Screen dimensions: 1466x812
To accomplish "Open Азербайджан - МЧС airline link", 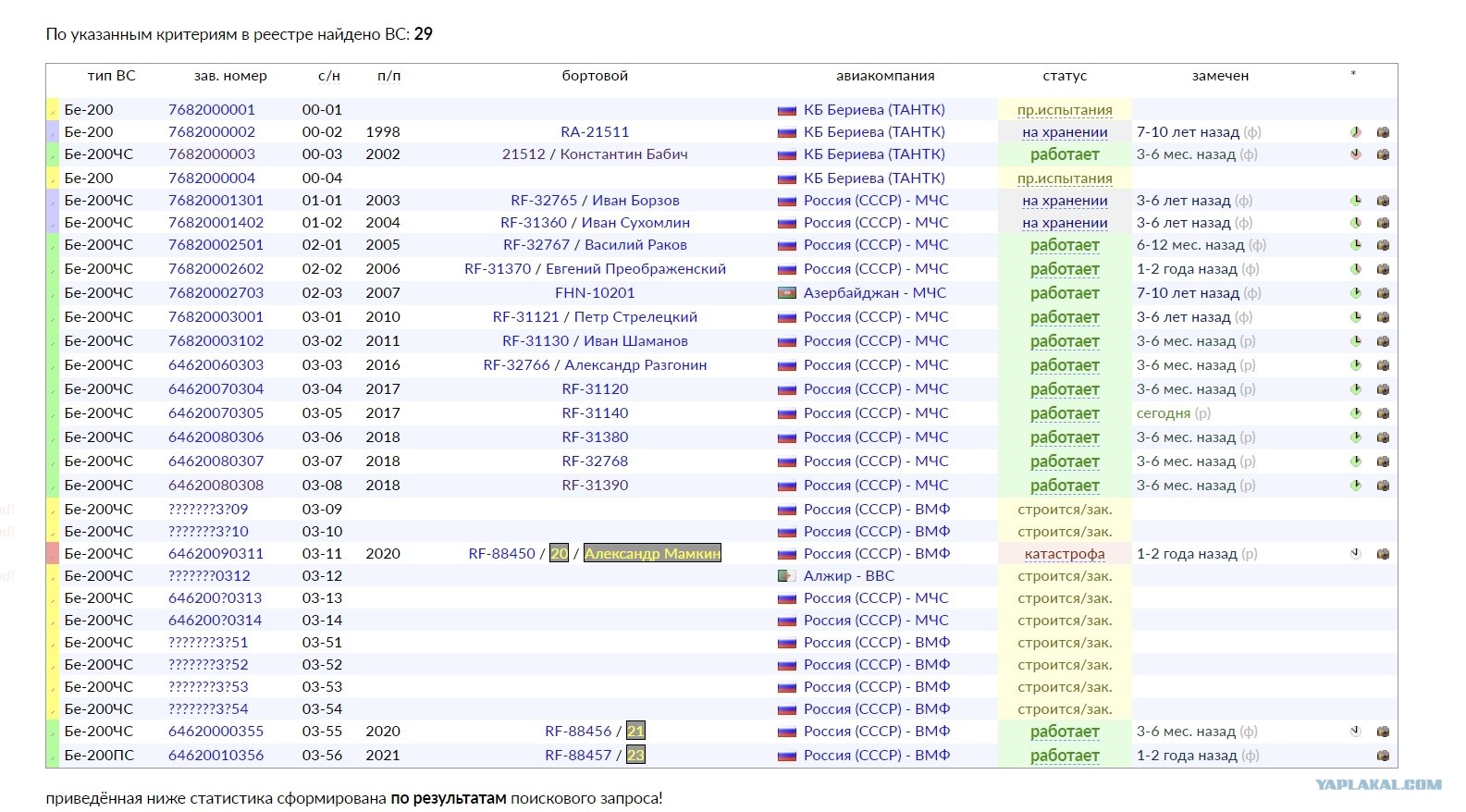I will (x=875, y=293).
